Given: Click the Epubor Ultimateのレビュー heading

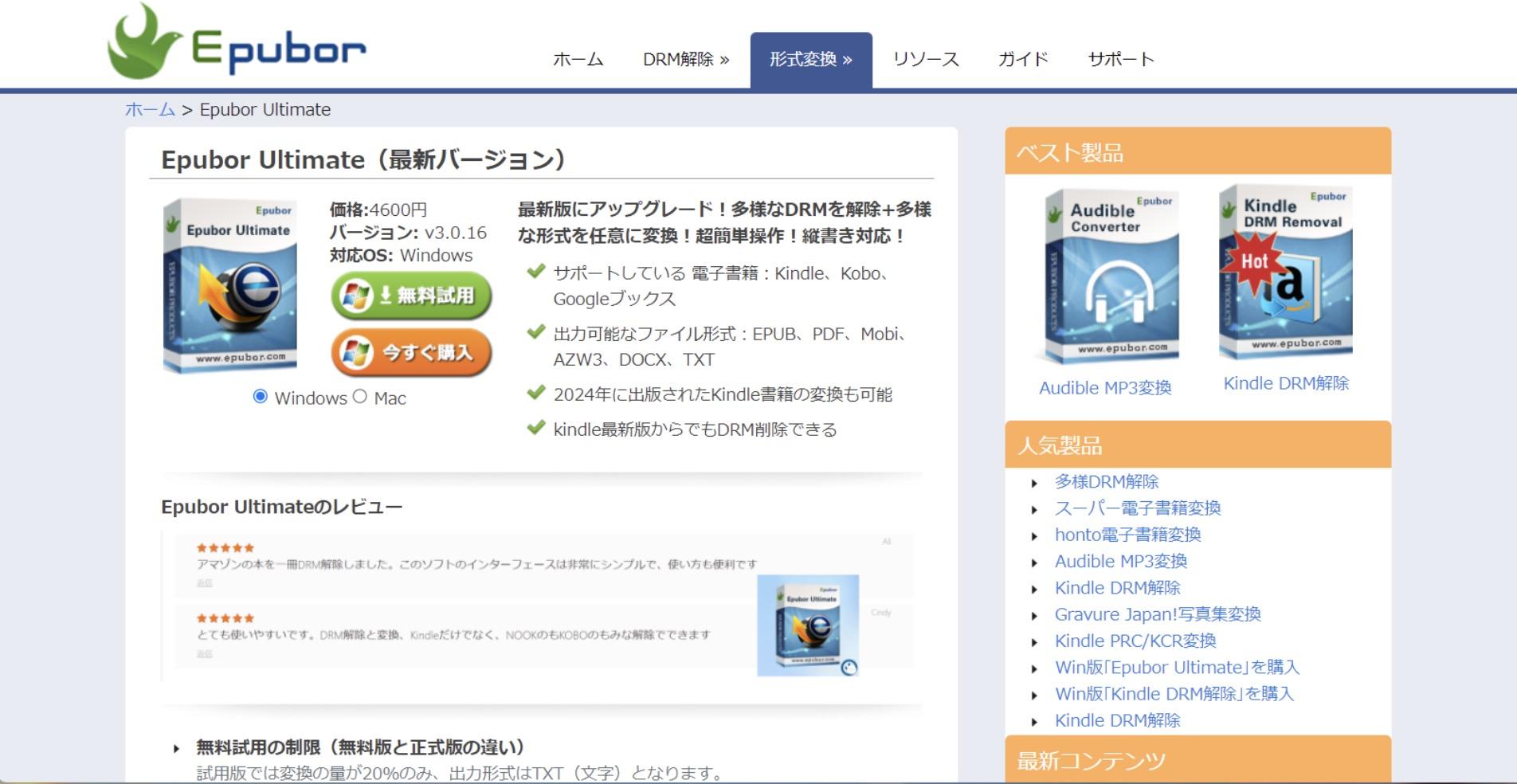Looking at the screenshot, I should click(x=281, y=507).
